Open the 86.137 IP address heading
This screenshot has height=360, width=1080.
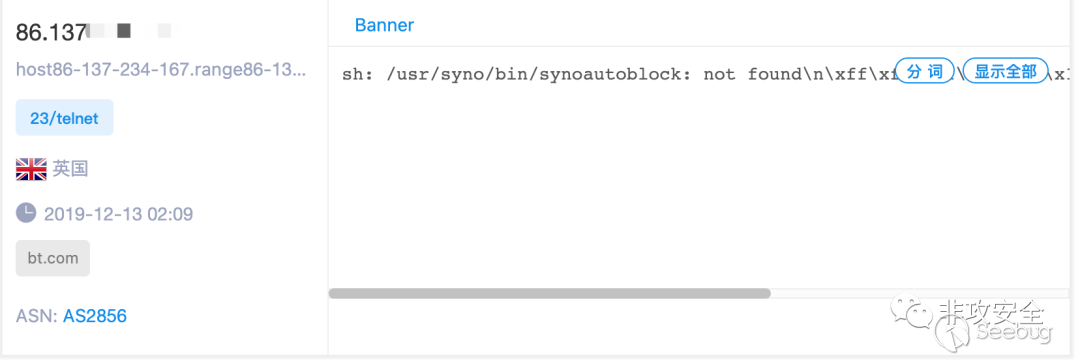click(x=51, y=32)
